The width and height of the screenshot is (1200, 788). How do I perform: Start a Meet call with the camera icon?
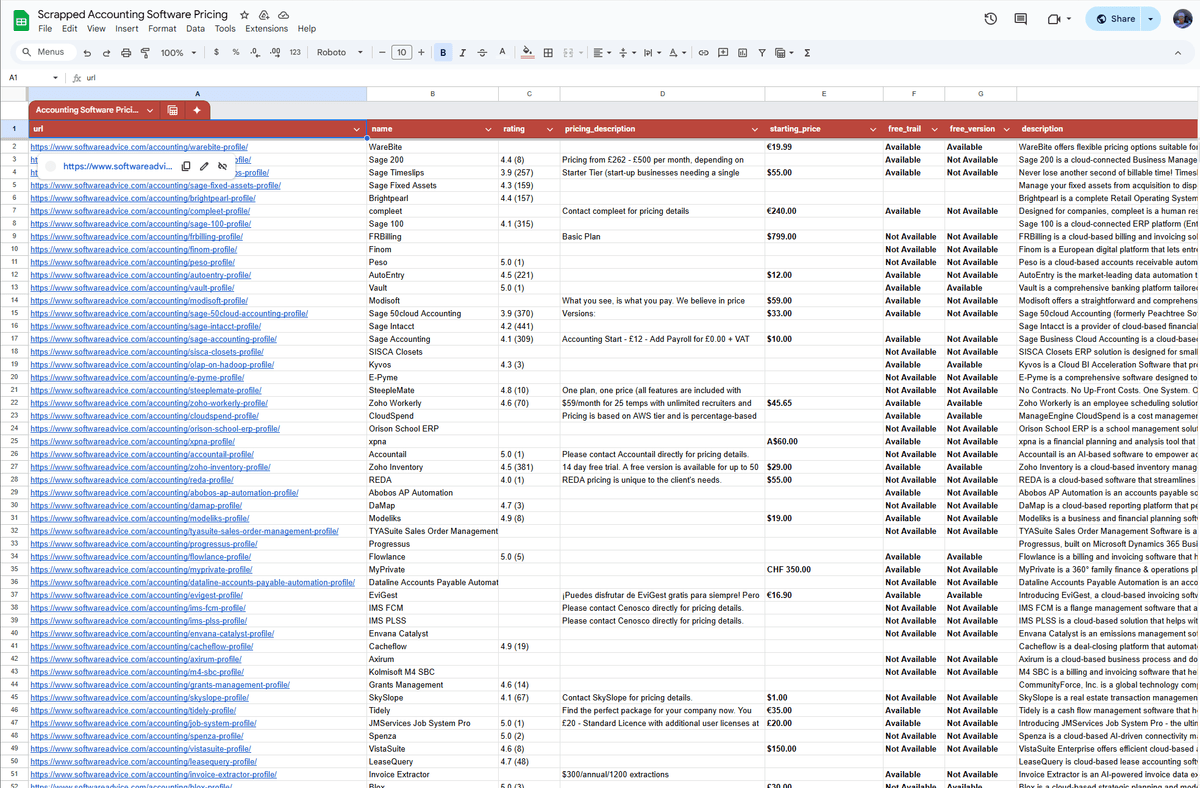[1053, 18]
